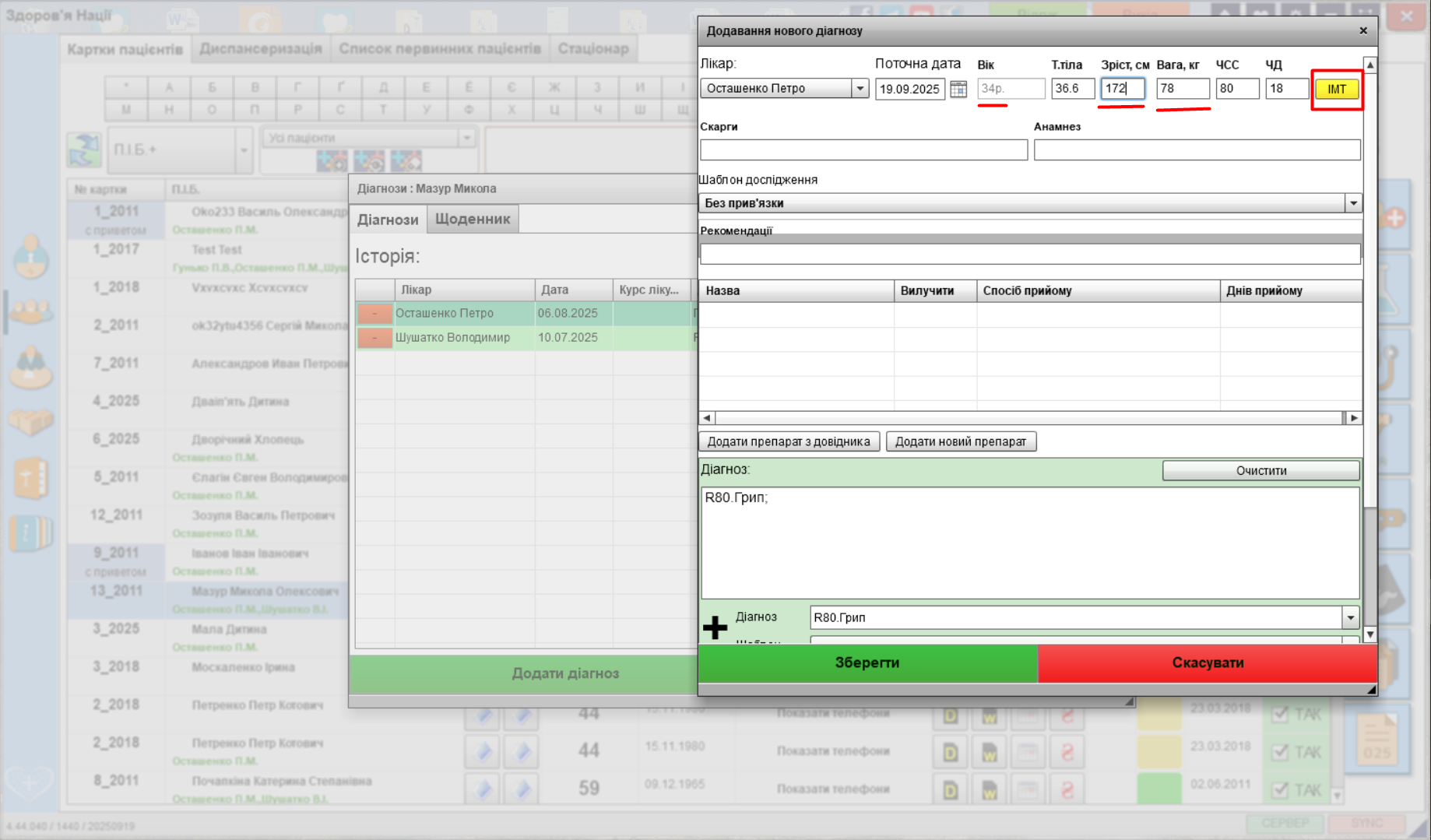Click the yellow ІМТ button
This screenshot has height=840, width=1431.
[1336, 90]
